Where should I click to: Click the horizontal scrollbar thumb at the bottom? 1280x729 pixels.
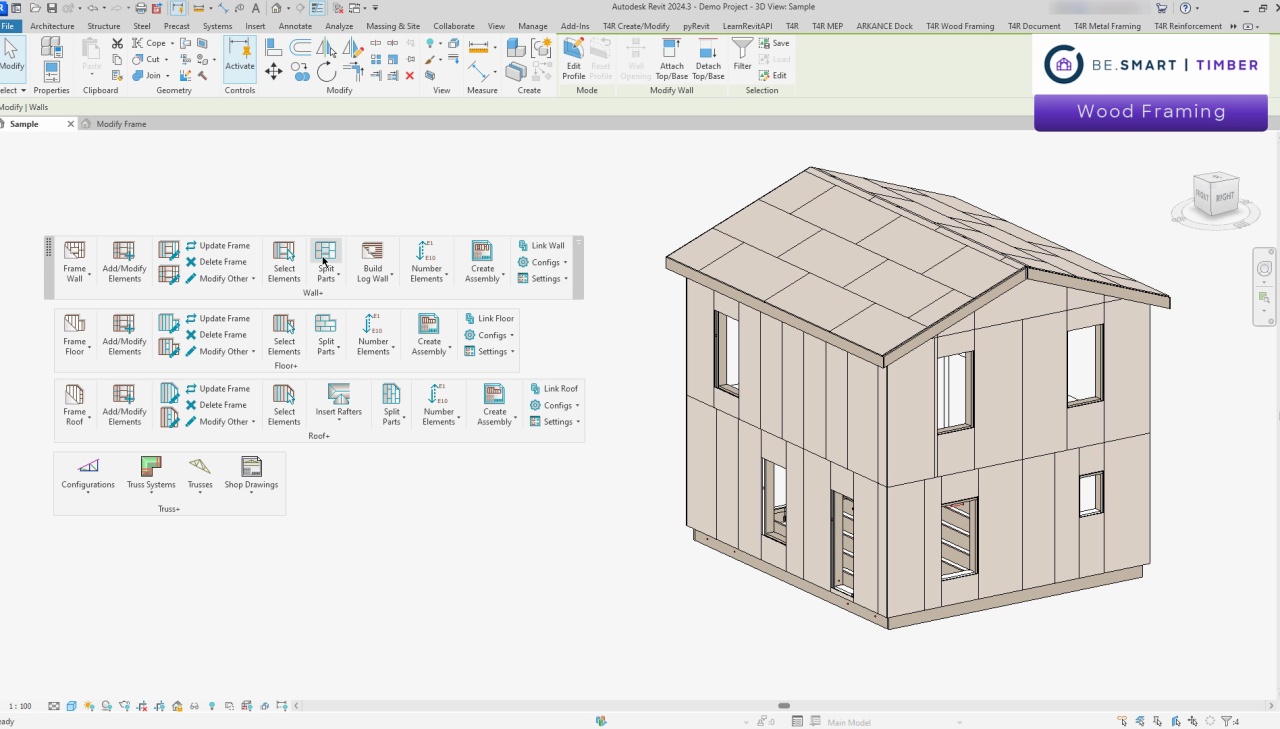point(784,706)
